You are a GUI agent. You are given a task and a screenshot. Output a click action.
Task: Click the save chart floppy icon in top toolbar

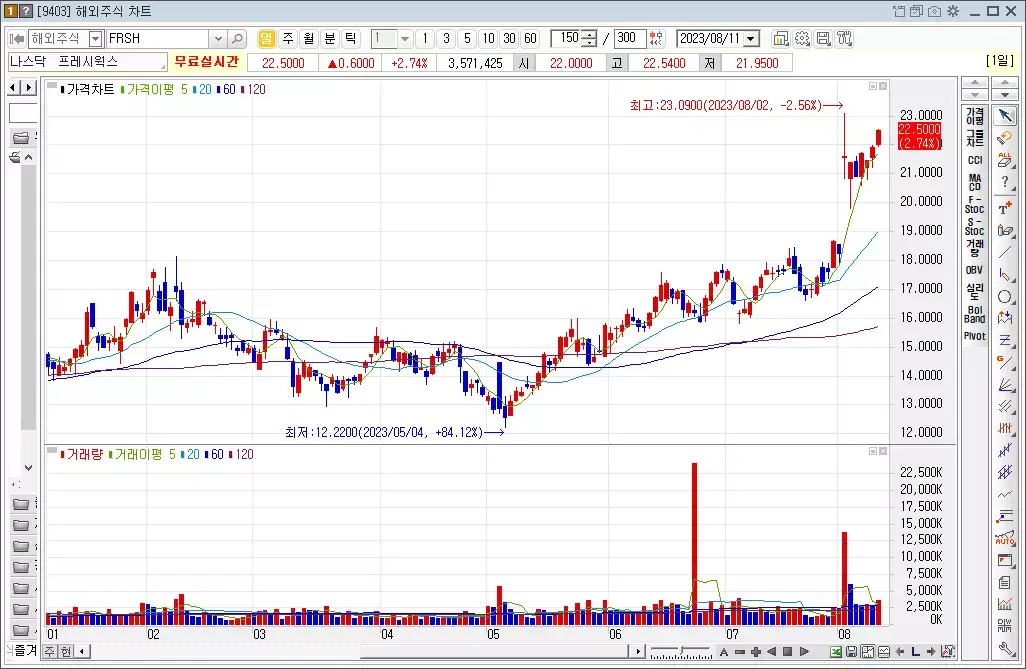tap(823, 39)
